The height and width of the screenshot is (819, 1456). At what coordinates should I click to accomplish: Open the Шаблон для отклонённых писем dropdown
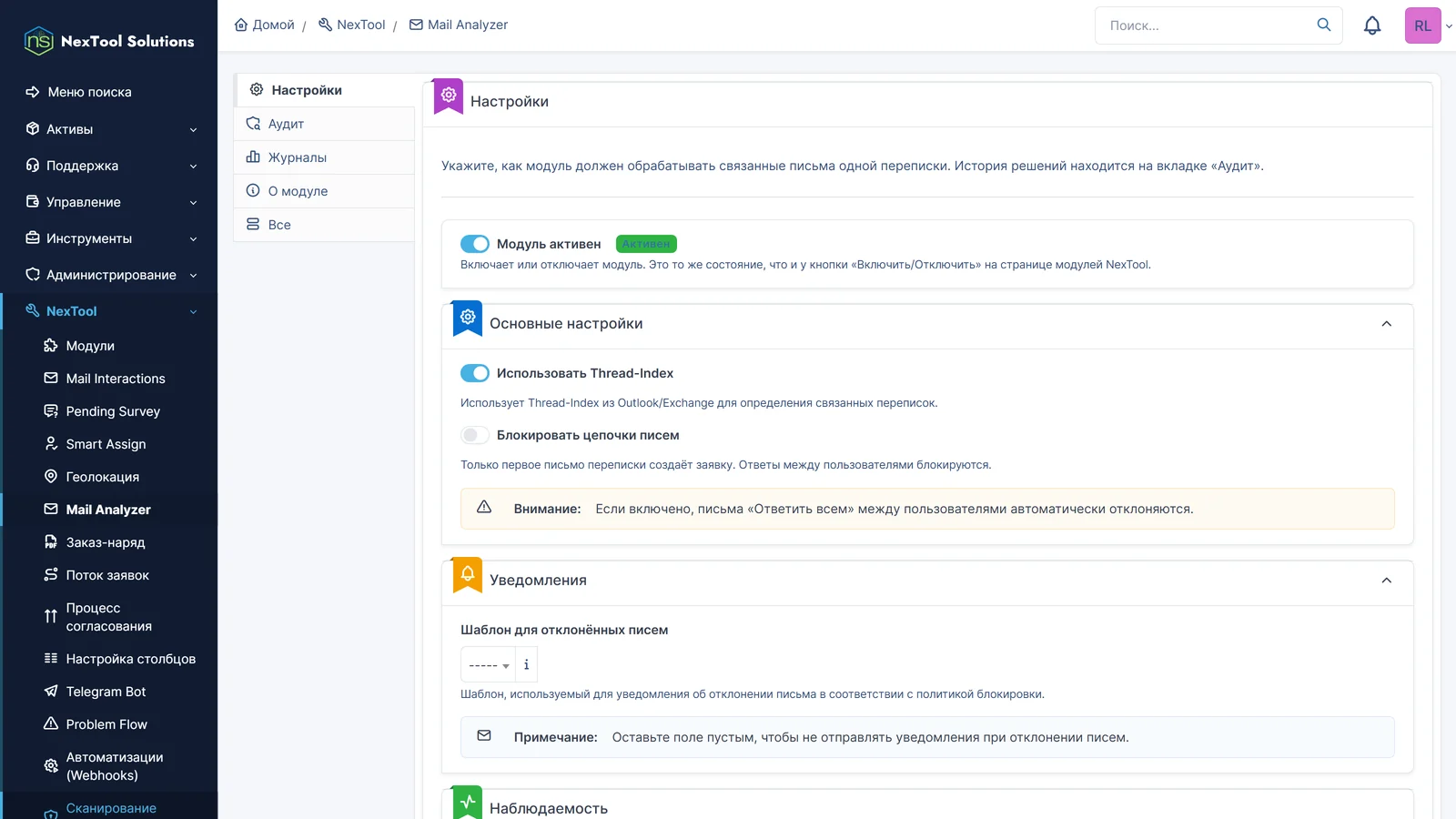coord(489,664)
